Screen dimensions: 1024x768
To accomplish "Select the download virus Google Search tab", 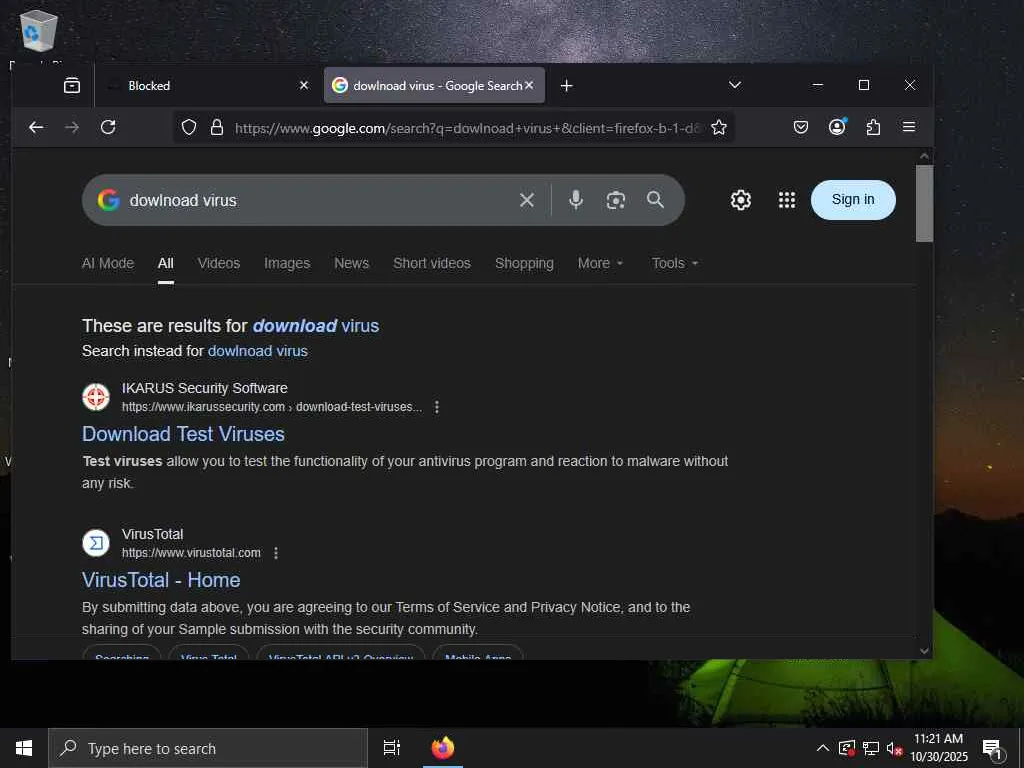I will [434, 86].
